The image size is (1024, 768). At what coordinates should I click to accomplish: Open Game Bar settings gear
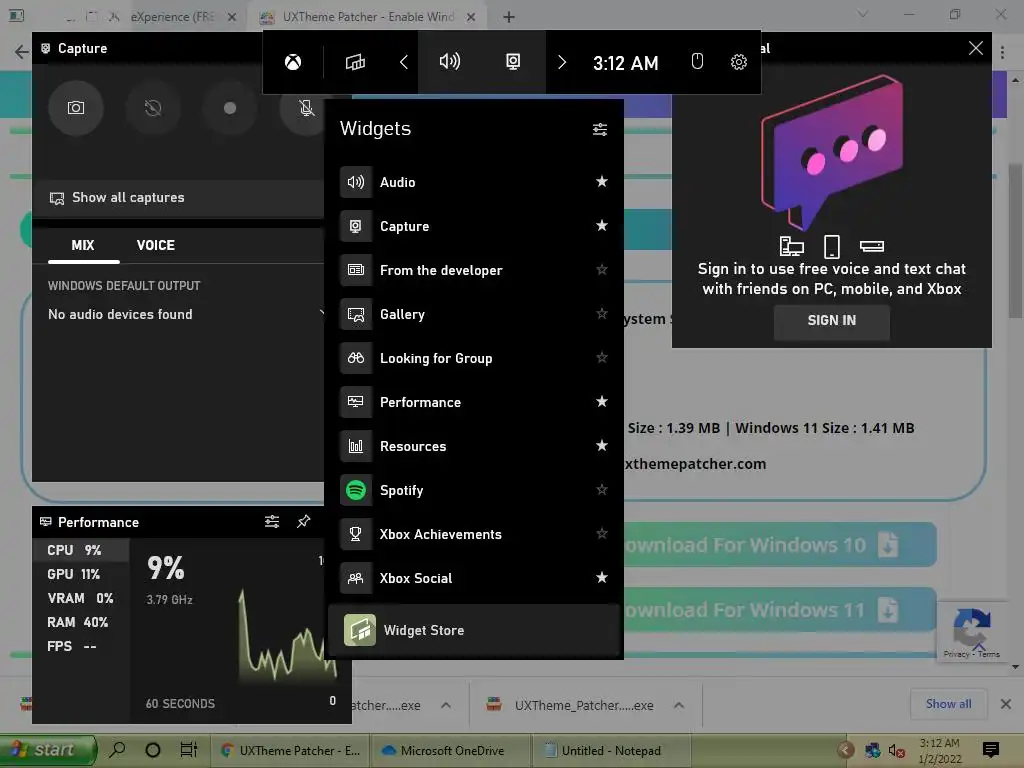pos(739,62)
